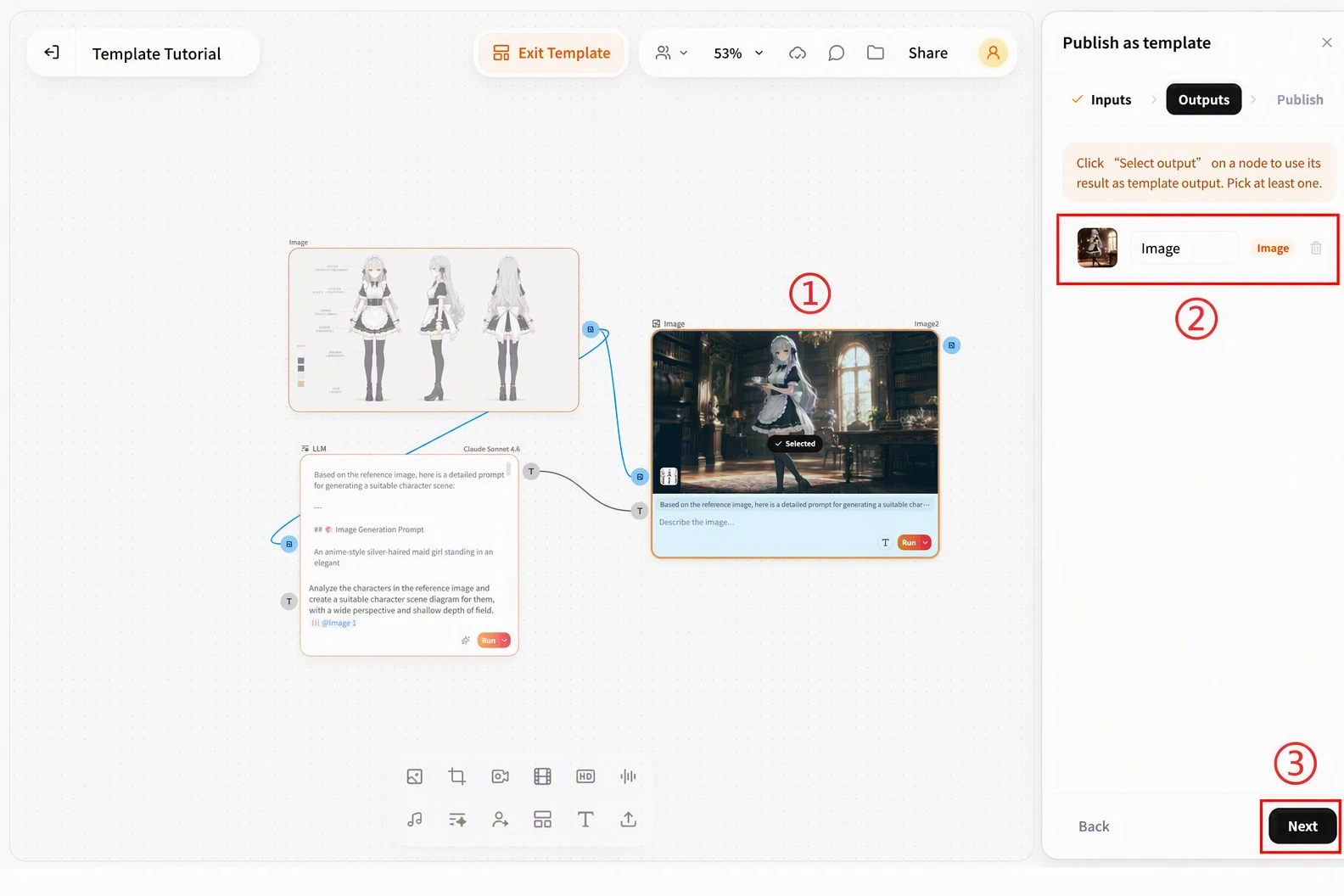Delete the Image output with trash icon
This screenshot has height=896, width=1344.
point(1316,248)
